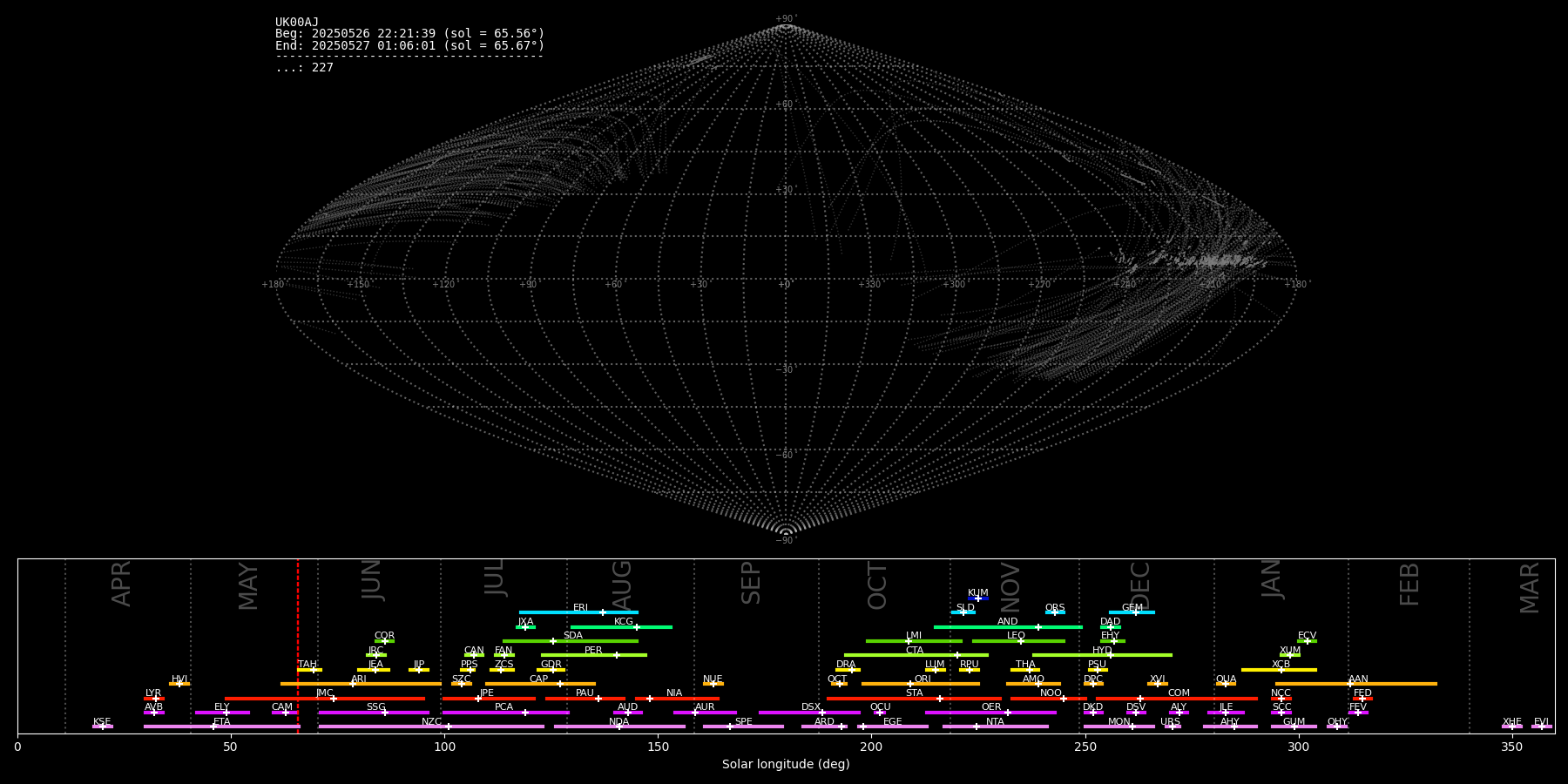Click the −90 latitude label at map bottom
The width and height of the screenshot is (1568, 784).
pos(785,541)
